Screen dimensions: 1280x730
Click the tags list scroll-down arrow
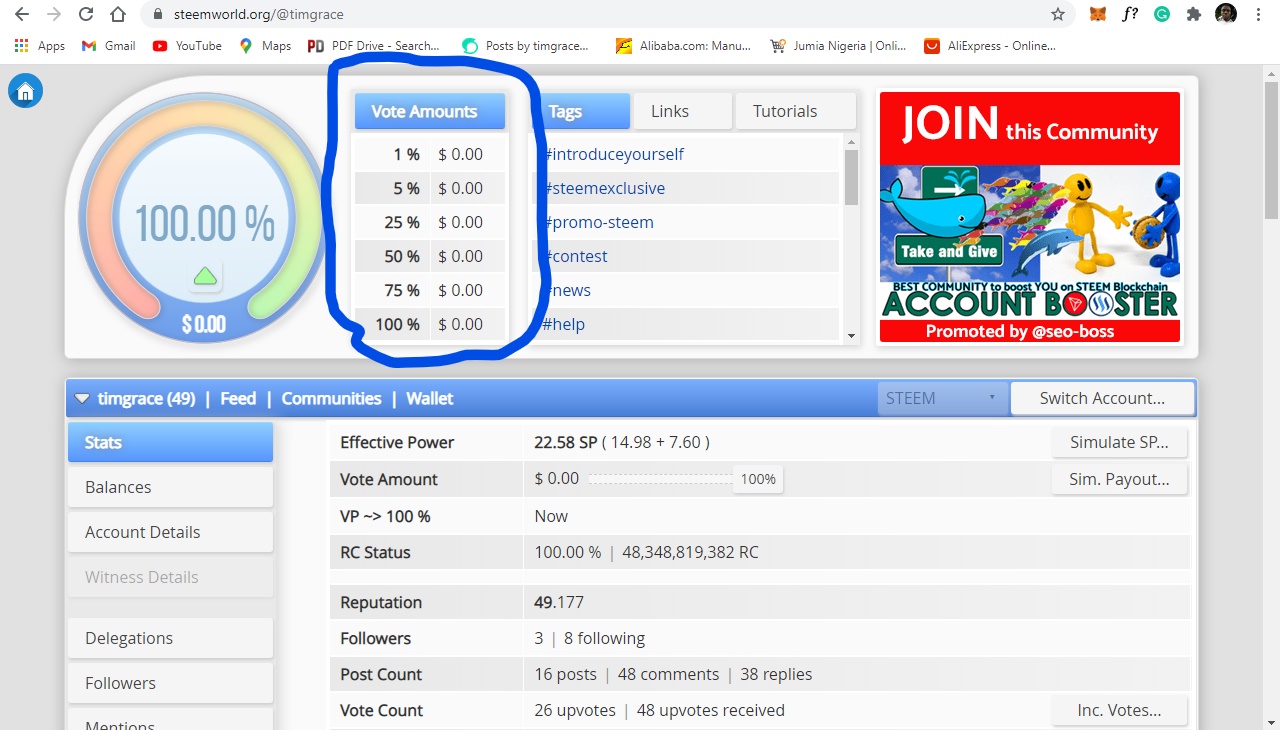coord(851,336)
